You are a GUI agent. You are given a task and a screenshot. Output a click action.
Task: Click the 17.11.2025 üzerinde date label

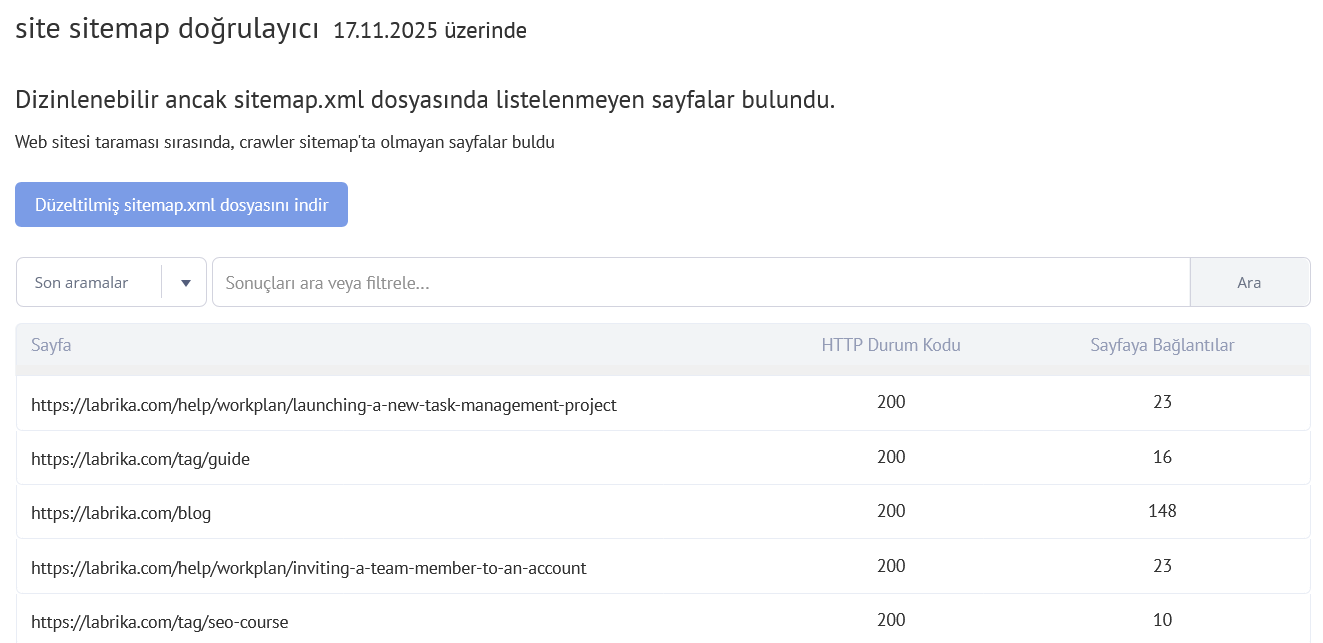pyautogui.click(x=430, y=31)
